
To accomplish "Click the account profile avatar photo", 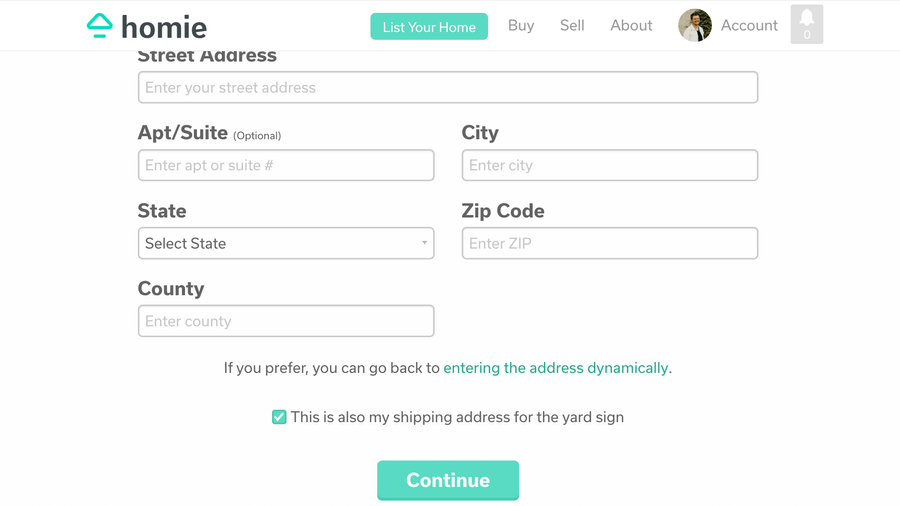I will [x=695, y=26].
